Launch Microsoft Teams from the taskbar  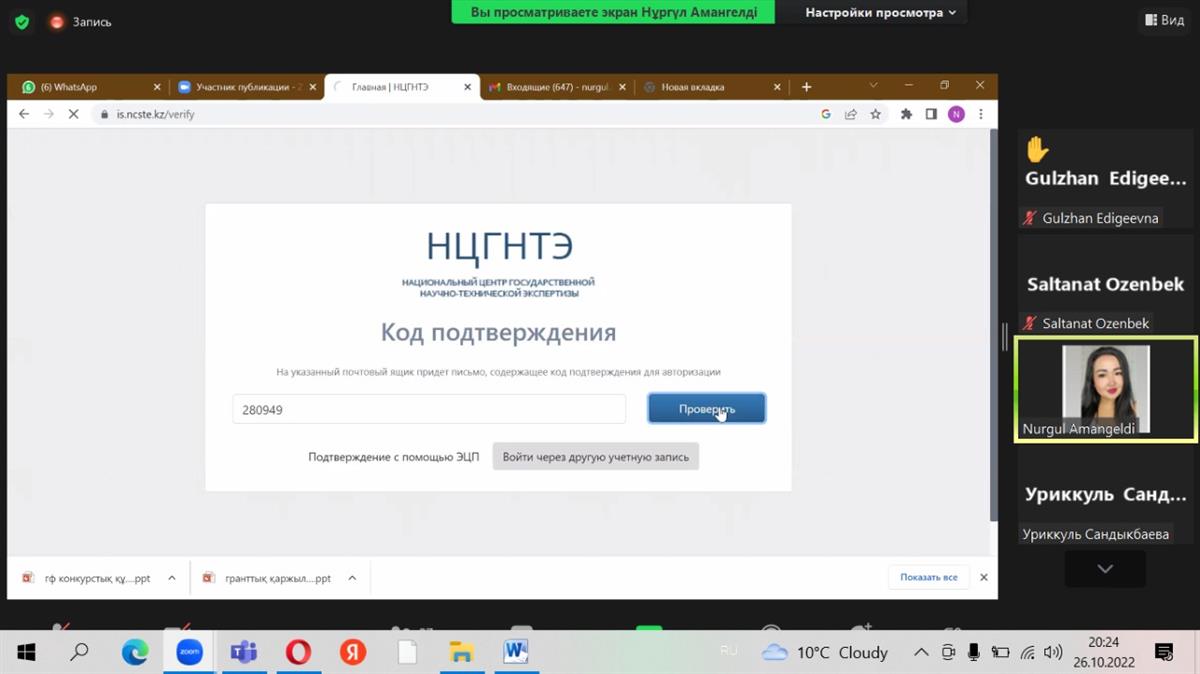point(243,652)
